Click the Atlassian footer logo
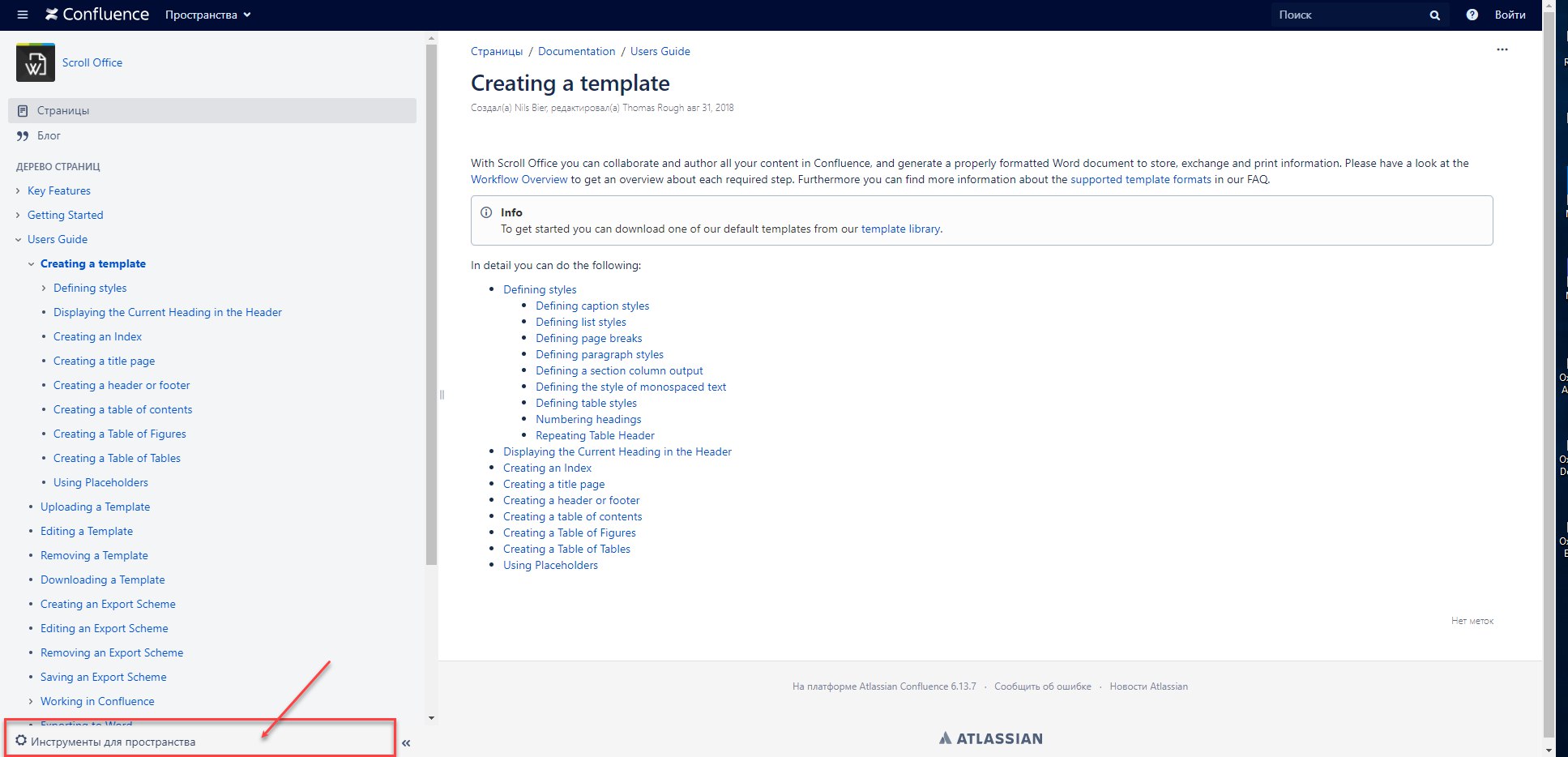Image resolution: width=1568 pixels, height=757 pixels. point(990,738)
